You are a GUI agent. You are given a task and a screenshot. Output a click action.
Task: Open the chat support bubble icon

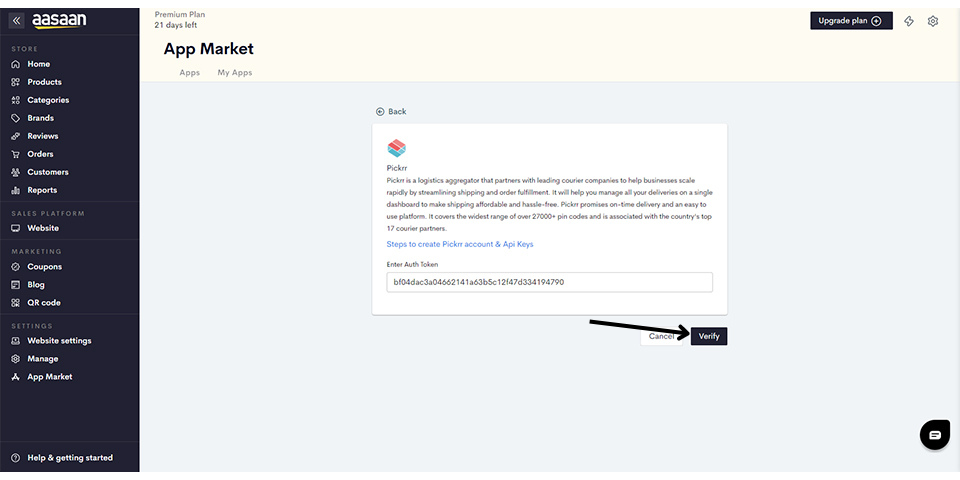point(935,435)
